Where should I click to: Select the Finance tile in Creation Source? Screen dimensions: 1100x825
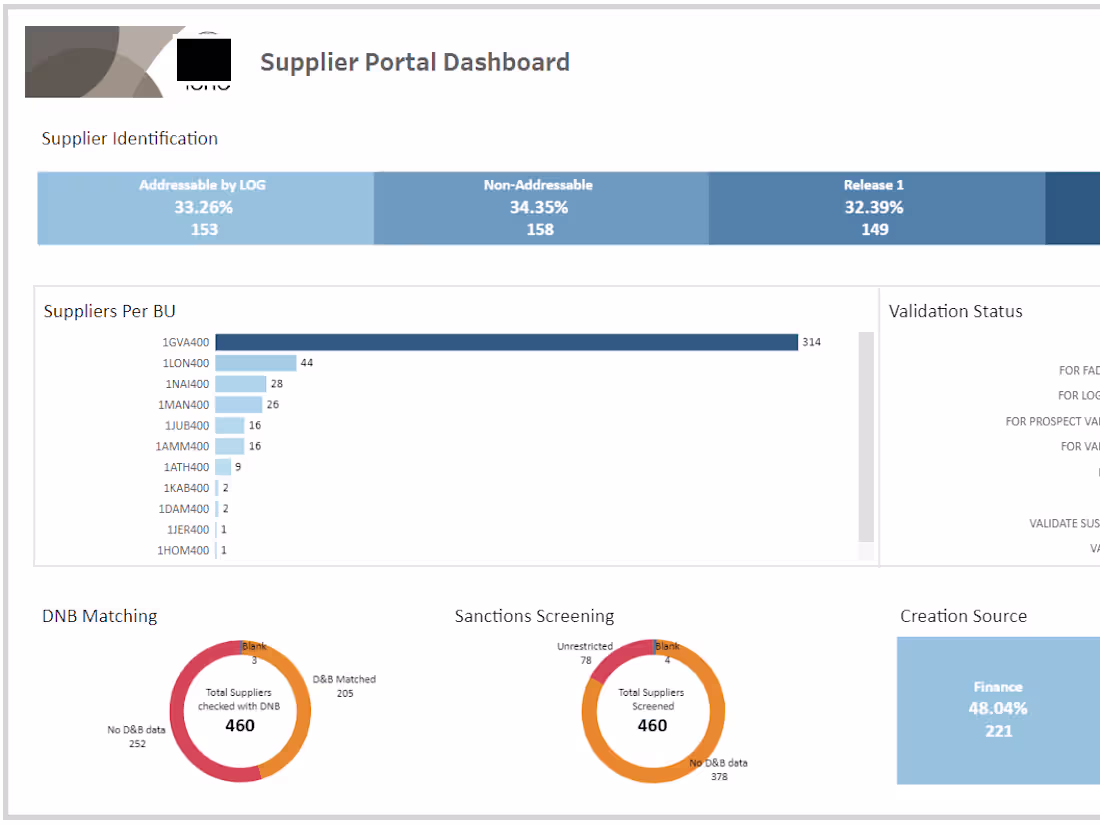click(x=998, y=710)
